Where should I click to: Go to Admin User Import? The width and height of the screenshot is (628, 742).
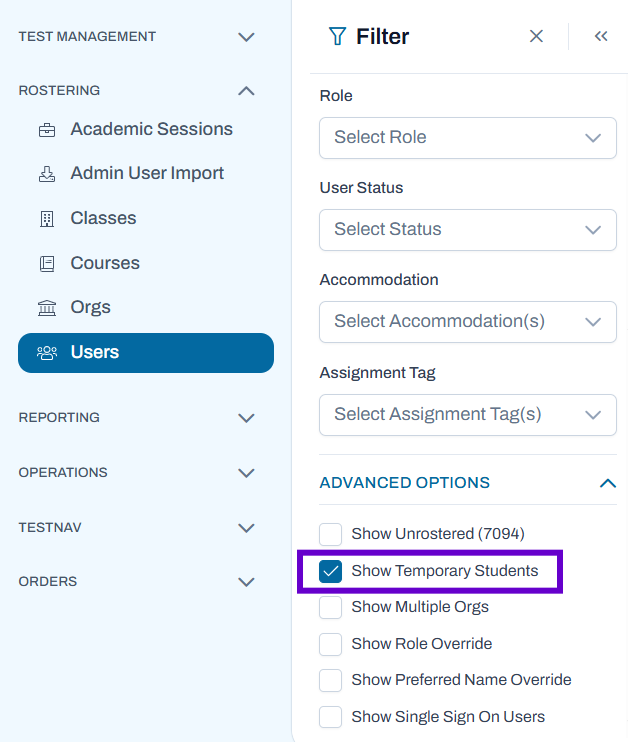[x=146, y=173]
